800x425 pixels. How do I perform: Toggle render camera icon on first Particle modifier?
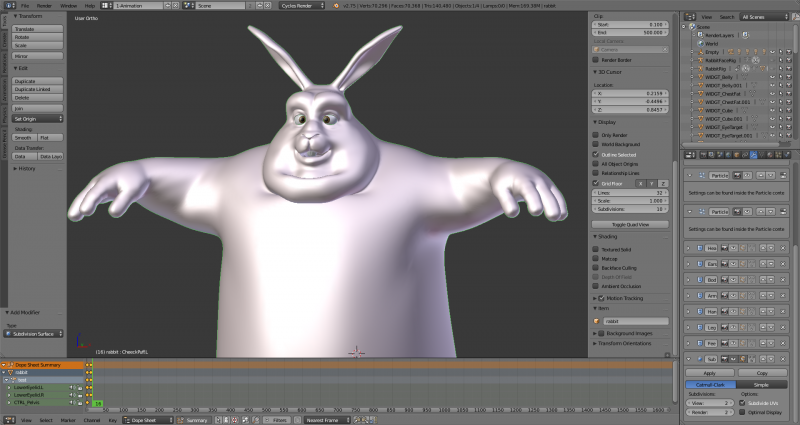737,175
